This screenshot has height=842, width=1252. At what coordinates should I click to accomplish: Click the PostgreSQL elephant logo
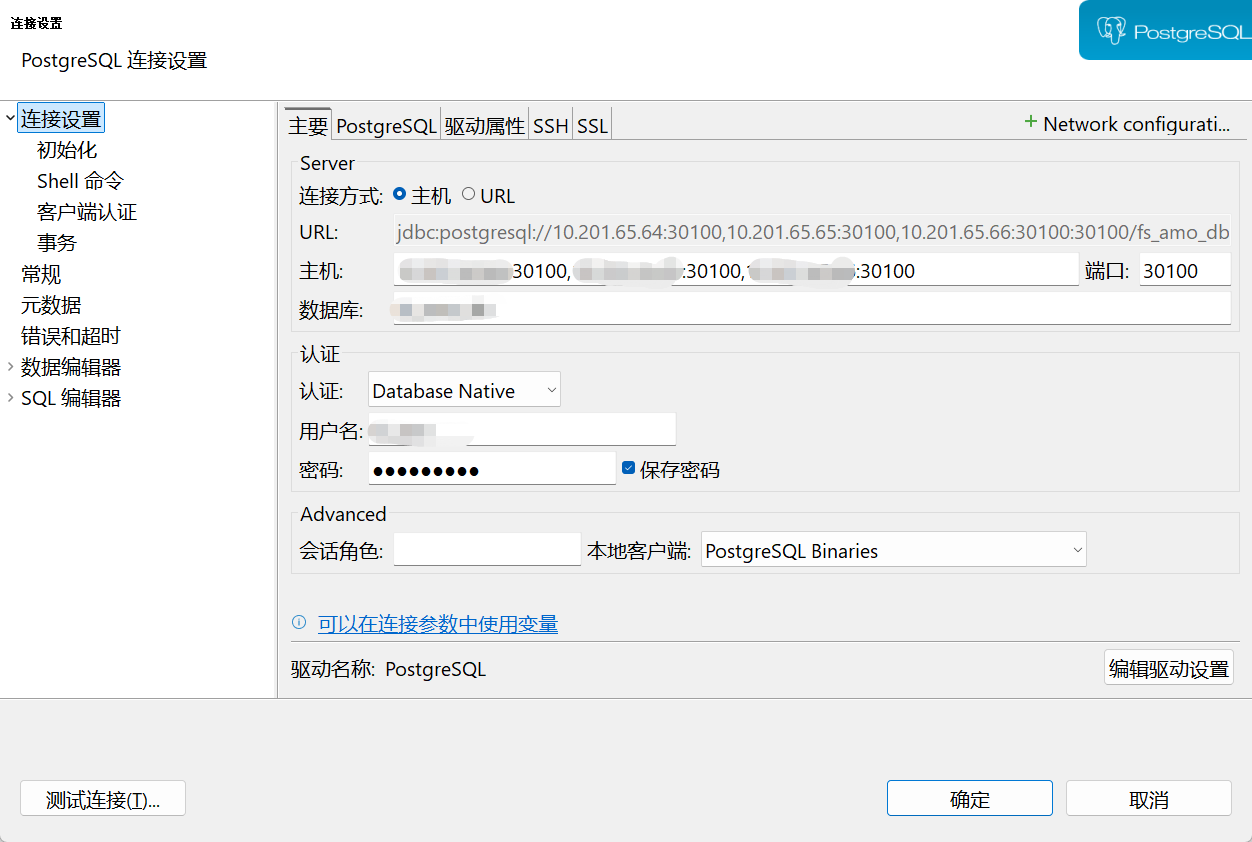(1111, 31)
